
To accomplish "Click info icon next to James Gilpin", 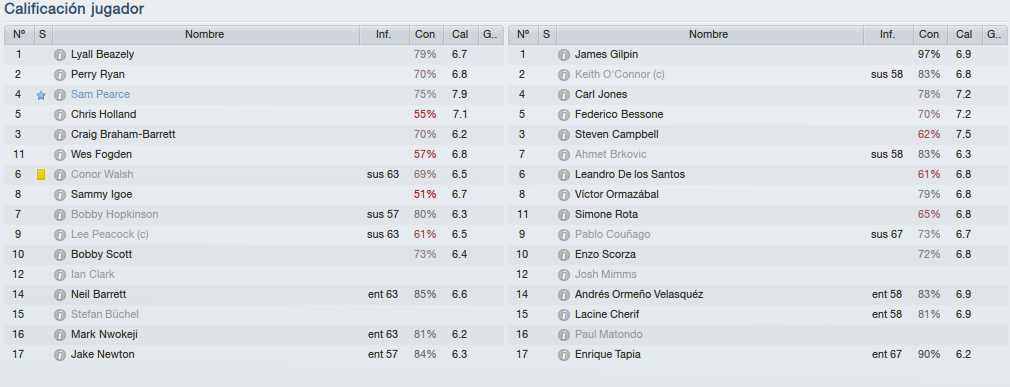I will (x=564, y=55).
